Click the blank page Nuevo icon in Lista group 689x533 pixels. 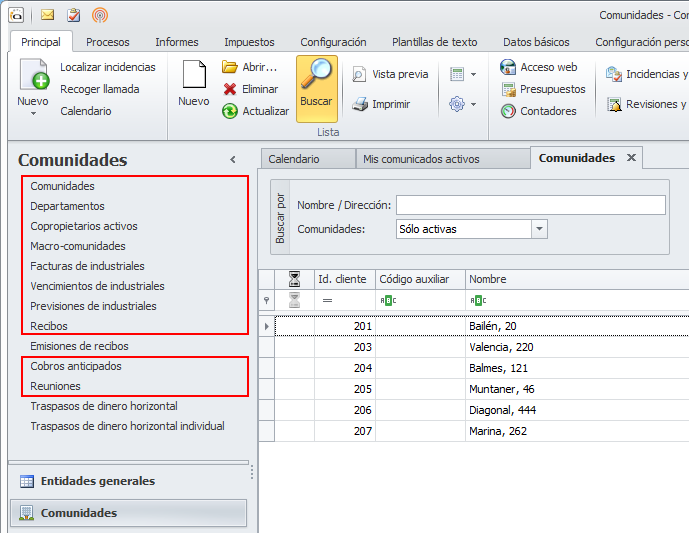[194, 74]
